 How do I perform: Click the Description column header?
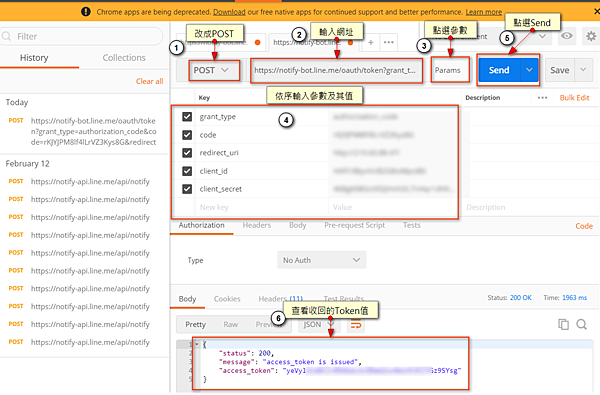[483, 98]
